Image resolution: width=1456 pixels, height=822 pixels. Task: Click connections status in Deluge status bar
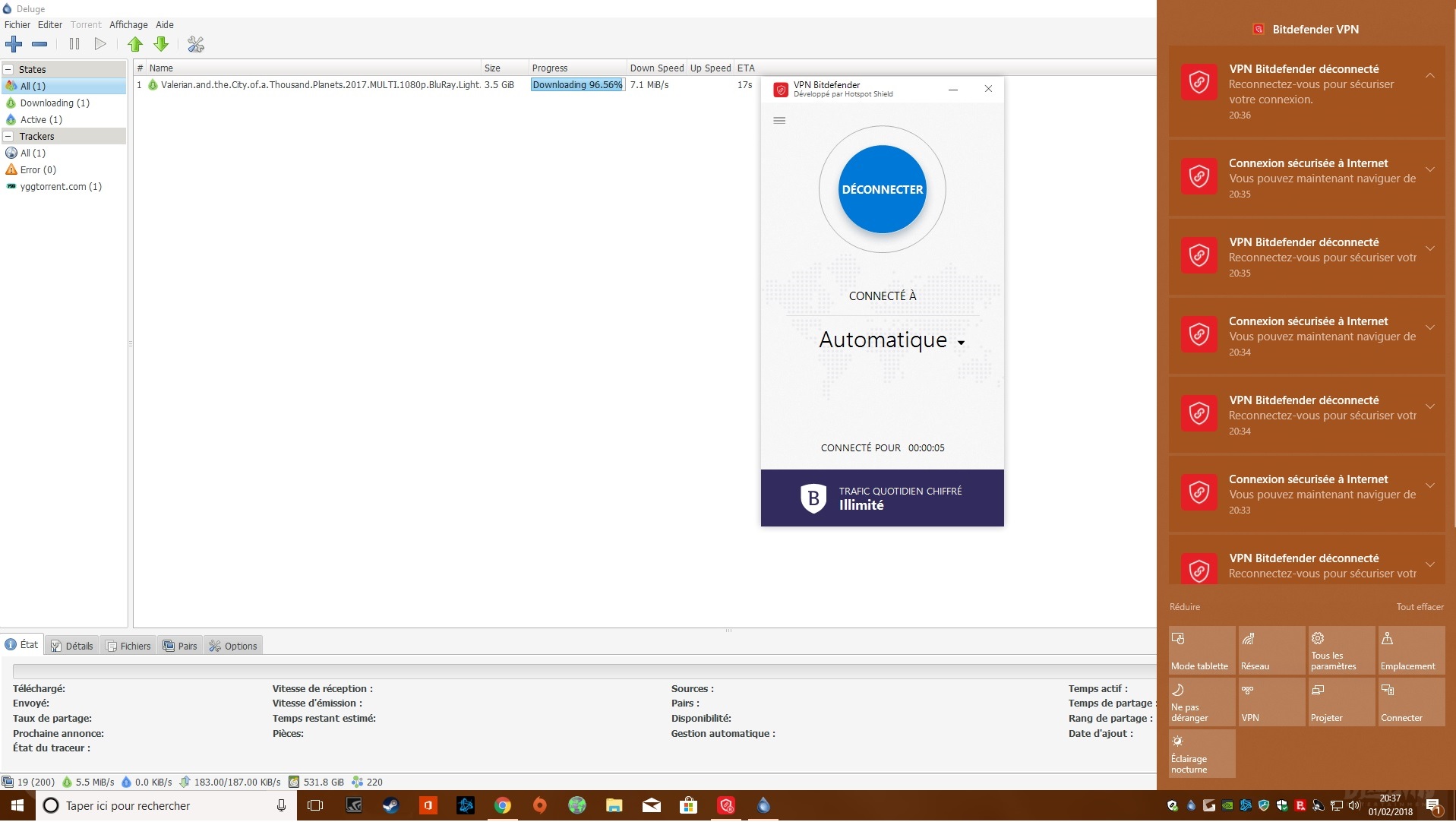29,782
